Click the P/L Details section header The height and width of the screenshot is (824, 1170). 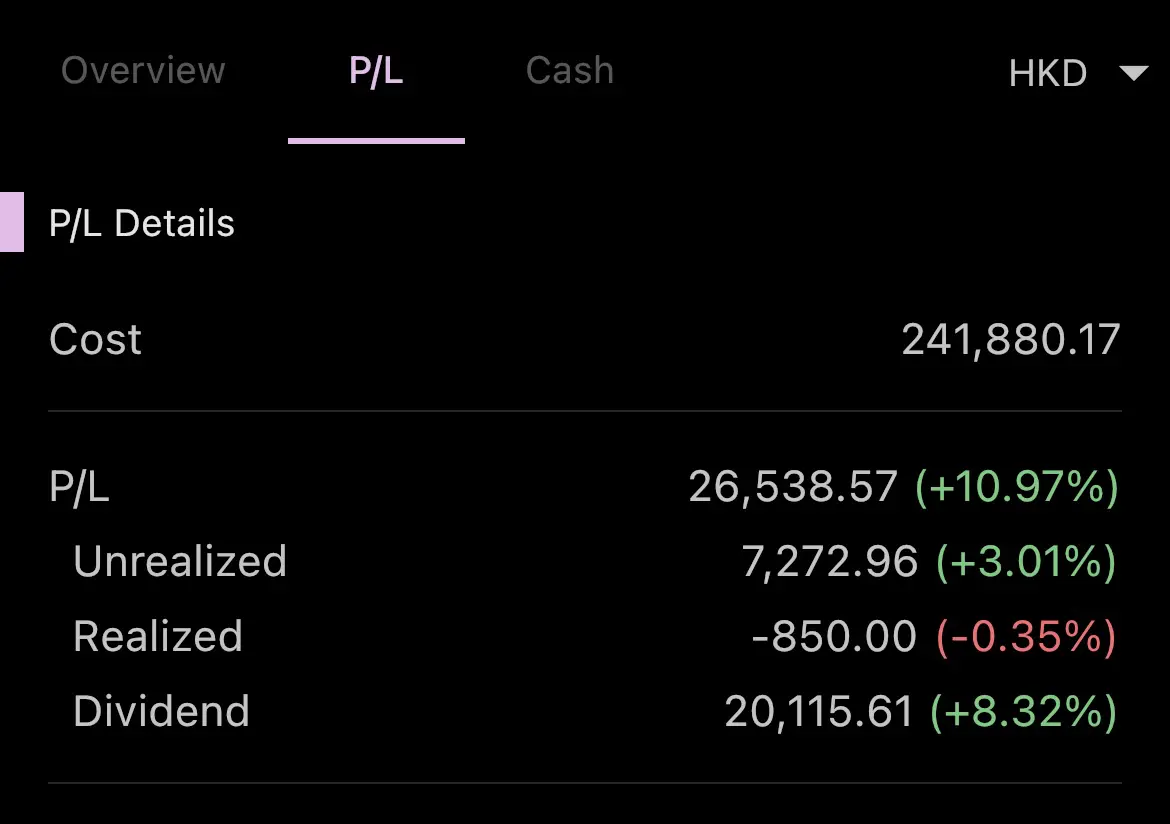tap(142, 223)
